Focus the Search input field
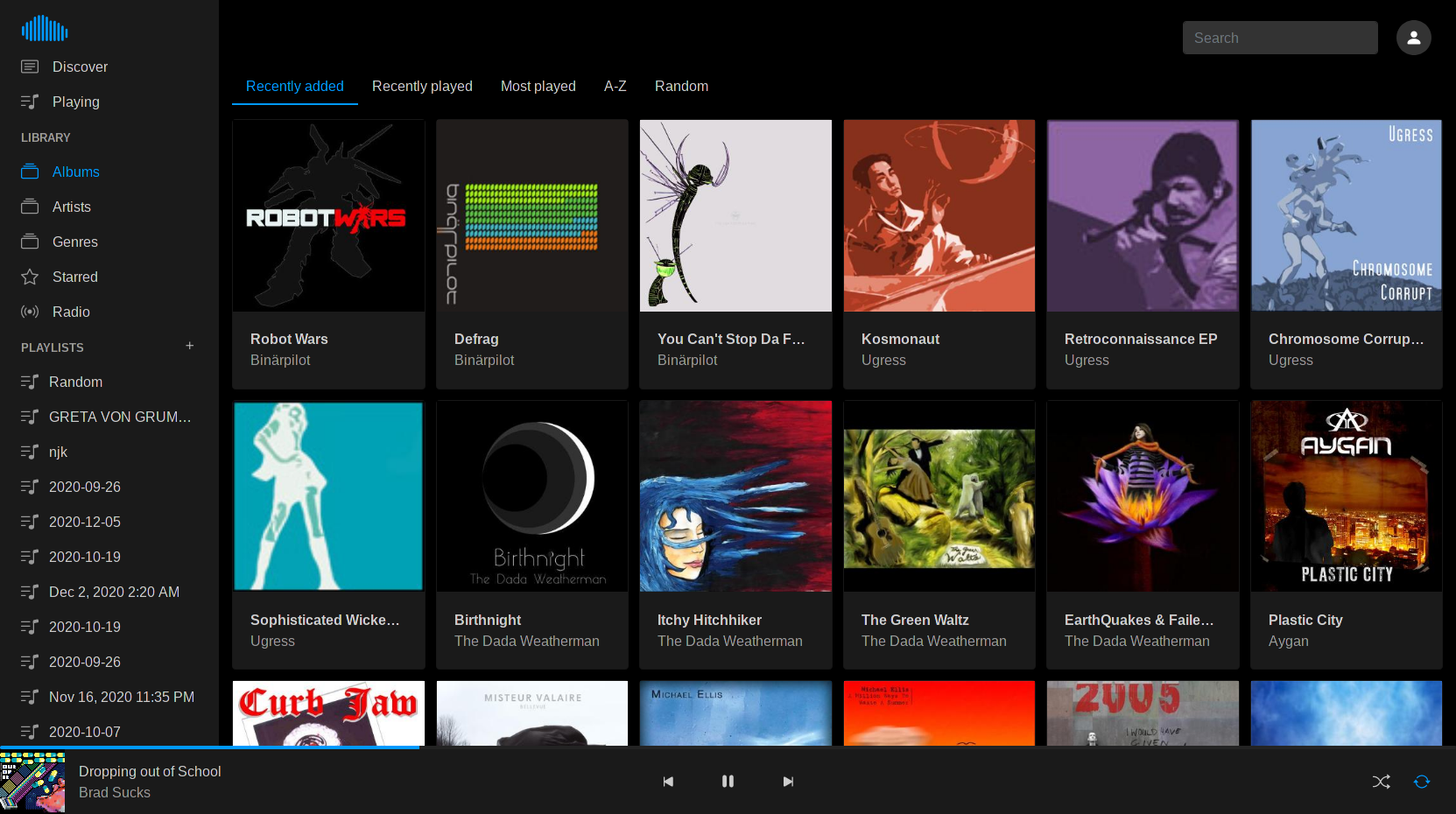Screen dimensions: 1456x814 click(x=1280, y=38)
